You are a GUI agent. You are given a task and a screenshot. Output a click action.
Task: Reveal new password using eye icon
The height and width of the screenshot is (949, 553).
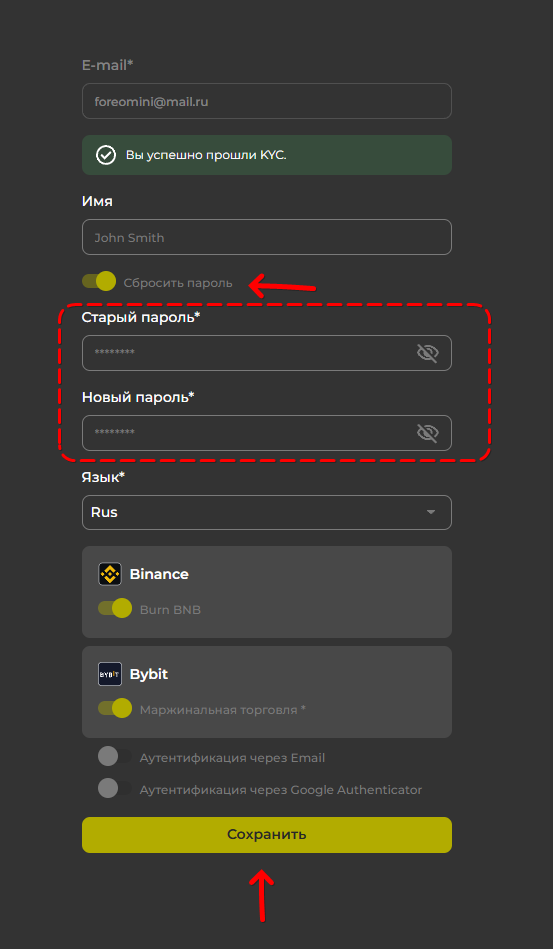click(x=427, y=433)
